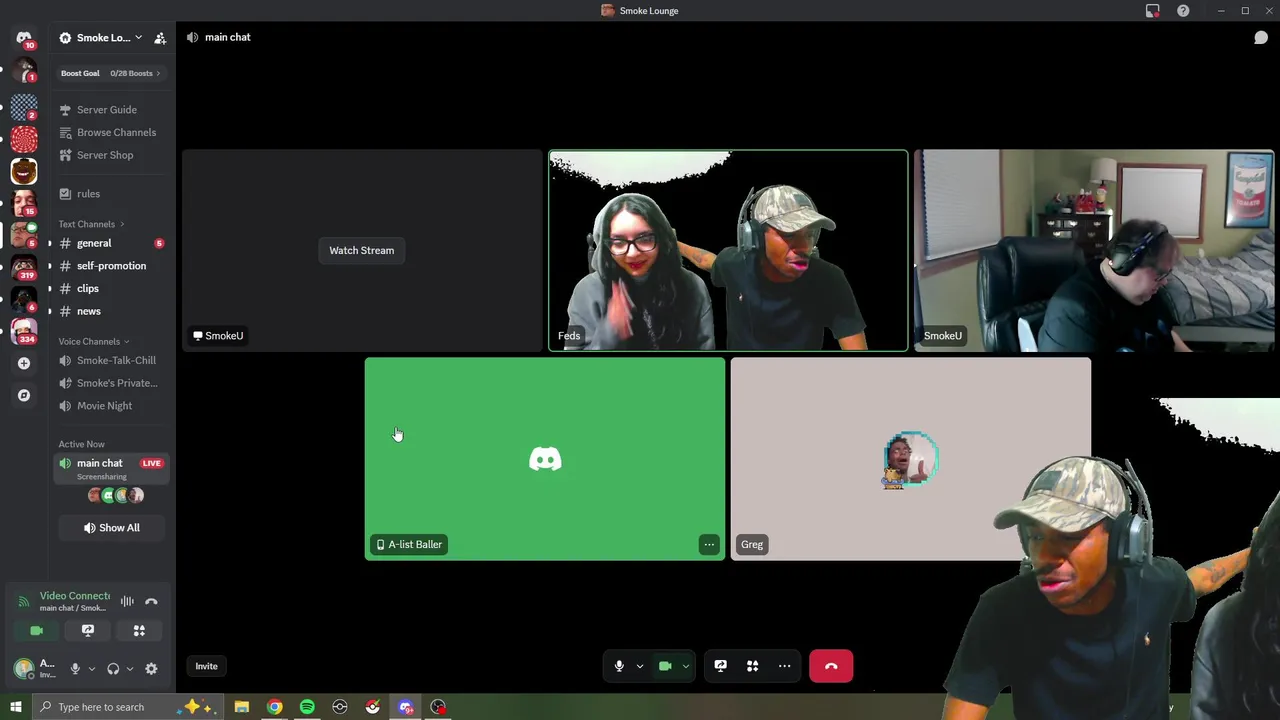Open Discord help question mark icon
The width and height of the screenshot is (1280, 720).
[x=1183, y=11]
